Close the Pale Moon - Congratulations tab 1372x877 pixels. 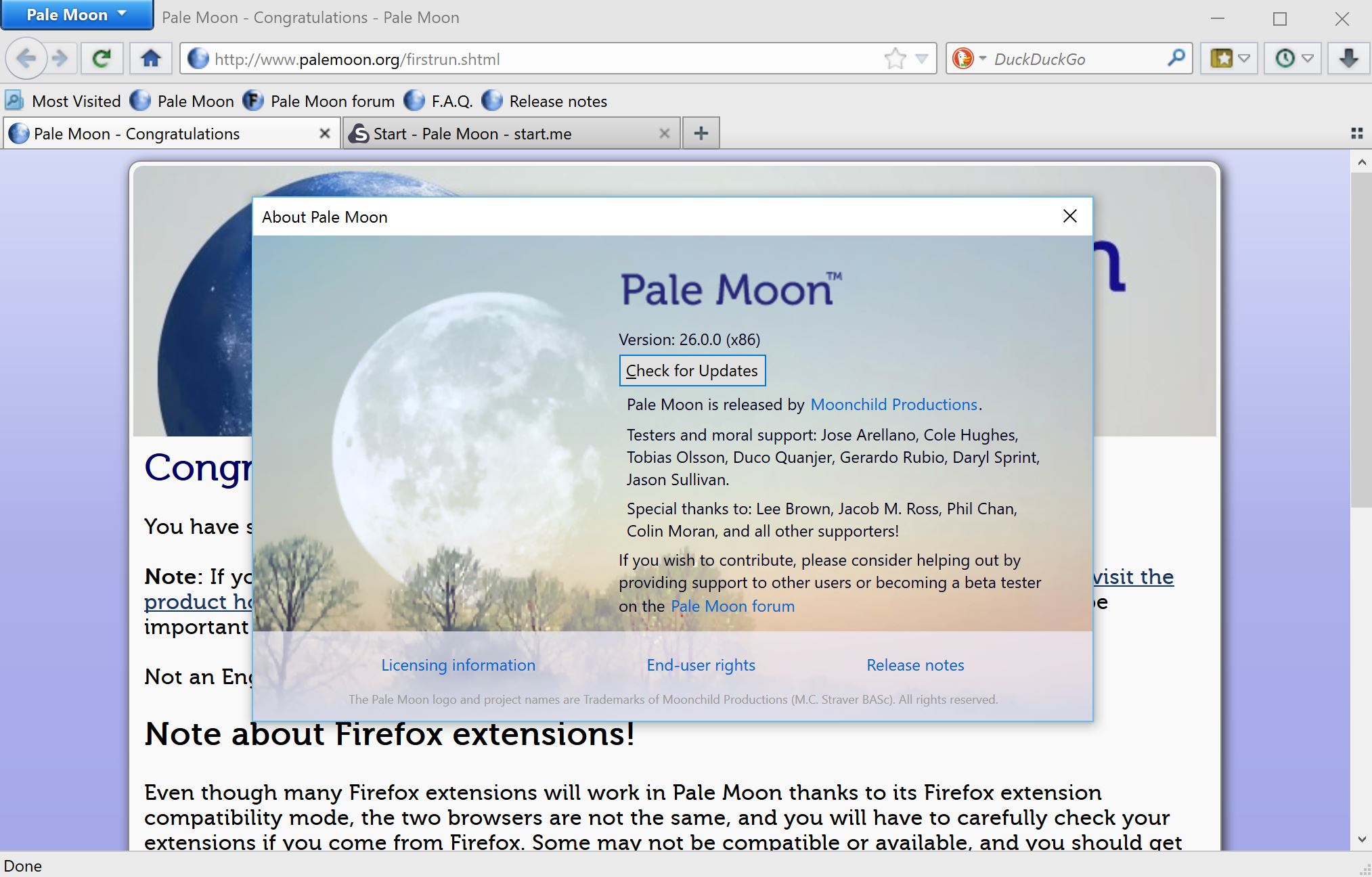click(325, 133)
